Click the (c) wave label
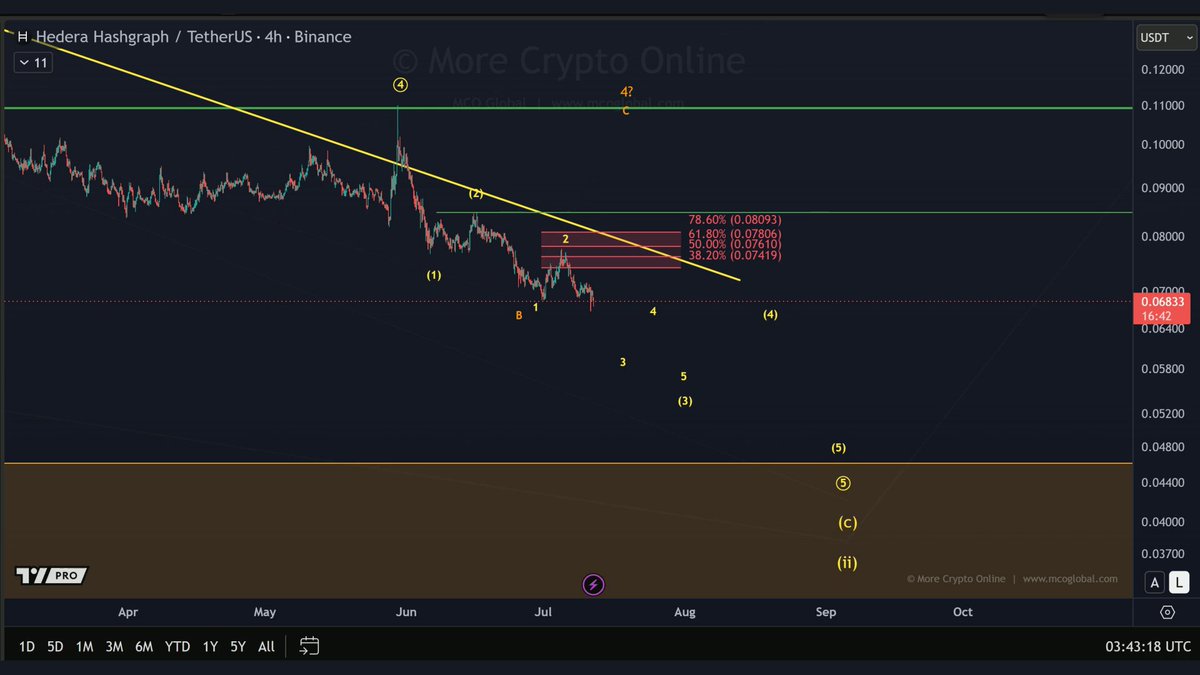 point(847,522)
